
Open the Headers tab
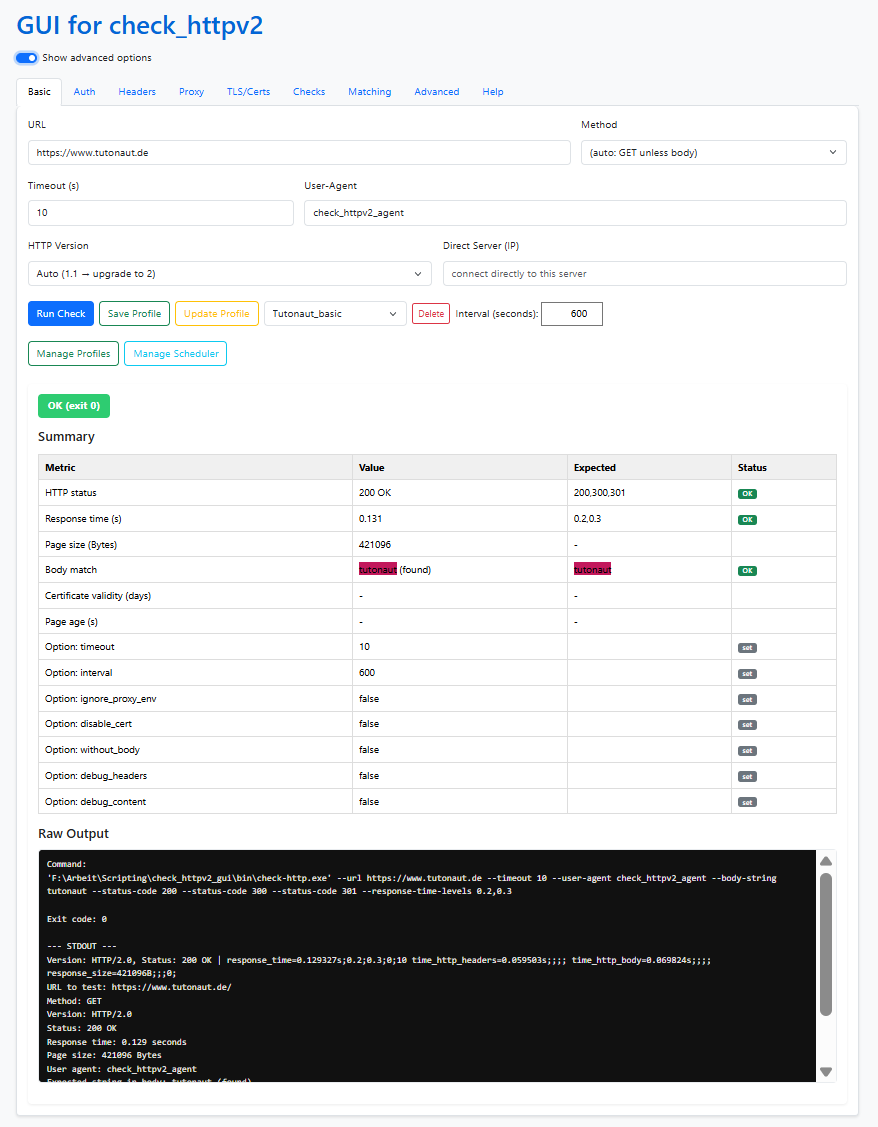[x=137, y=92]
